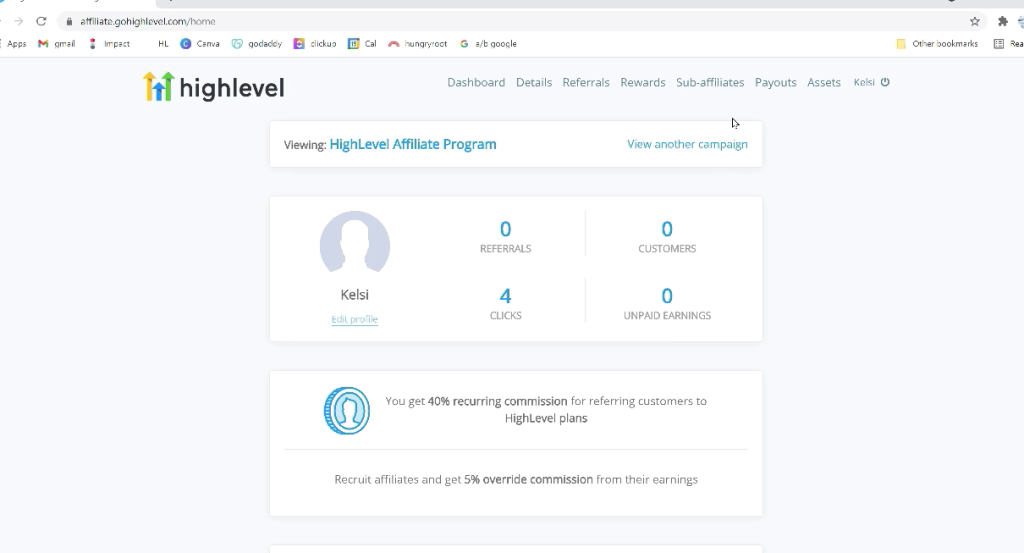Click the browser address bar

coord(500,21)
